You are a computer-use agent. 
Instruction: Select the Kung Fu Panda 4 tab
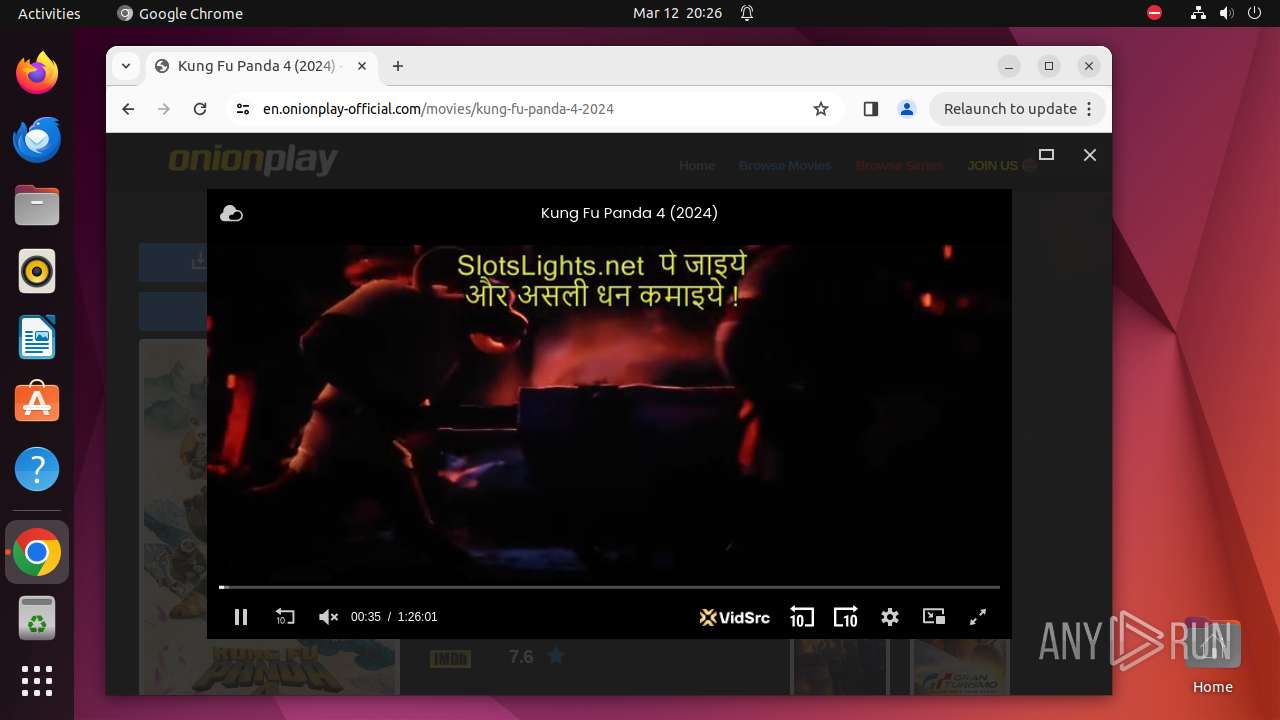click(x=260, y=66)
